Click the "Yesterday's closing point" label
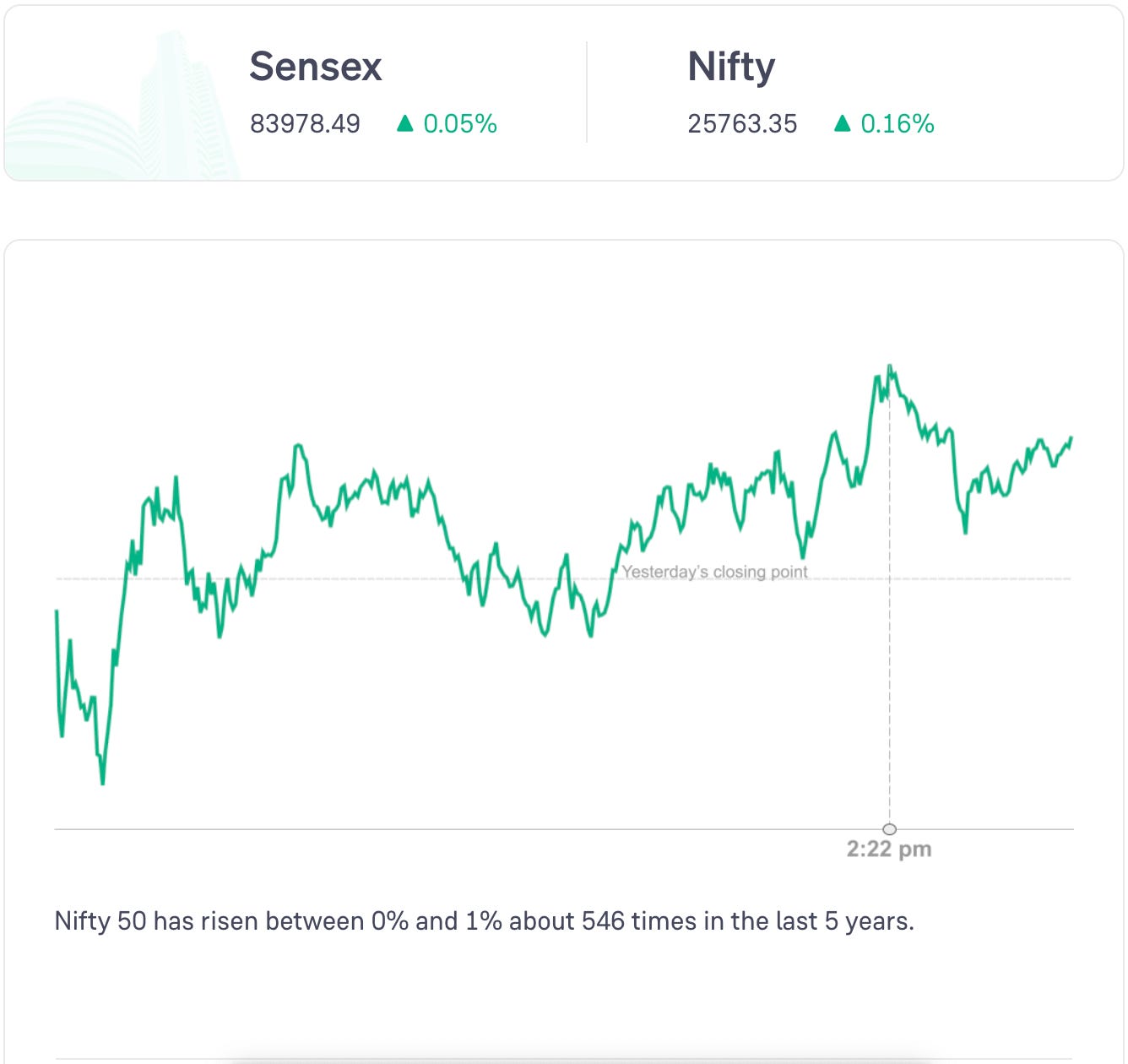Image resolution: width=1128 pixels, height=1064 pixels. [x=715, y=572]
